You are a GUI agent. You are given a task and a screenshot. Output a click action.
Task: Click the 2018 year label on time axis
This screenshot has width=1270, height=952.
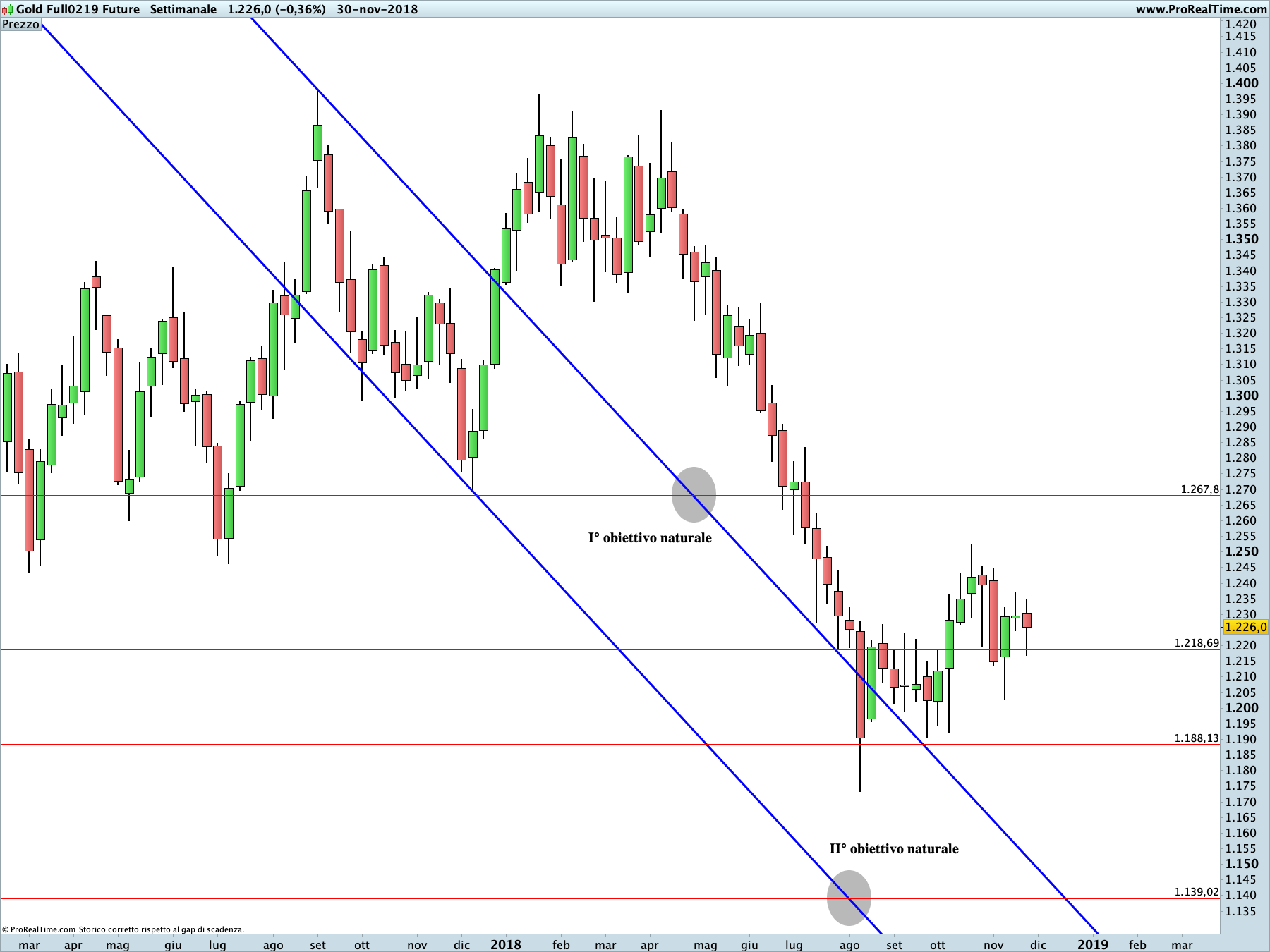coord(506,944)
